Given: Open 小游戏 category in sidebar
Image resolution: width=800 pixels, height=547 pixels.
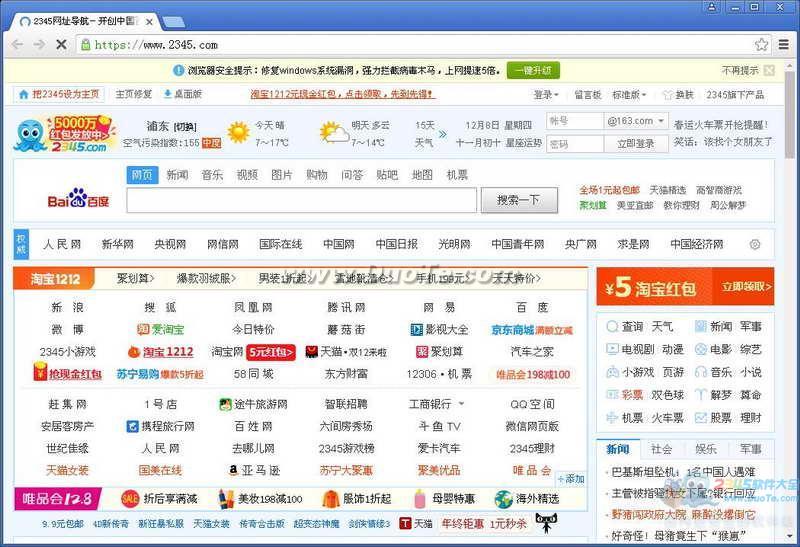Looking at the screenshot, I should pos(638,372).
